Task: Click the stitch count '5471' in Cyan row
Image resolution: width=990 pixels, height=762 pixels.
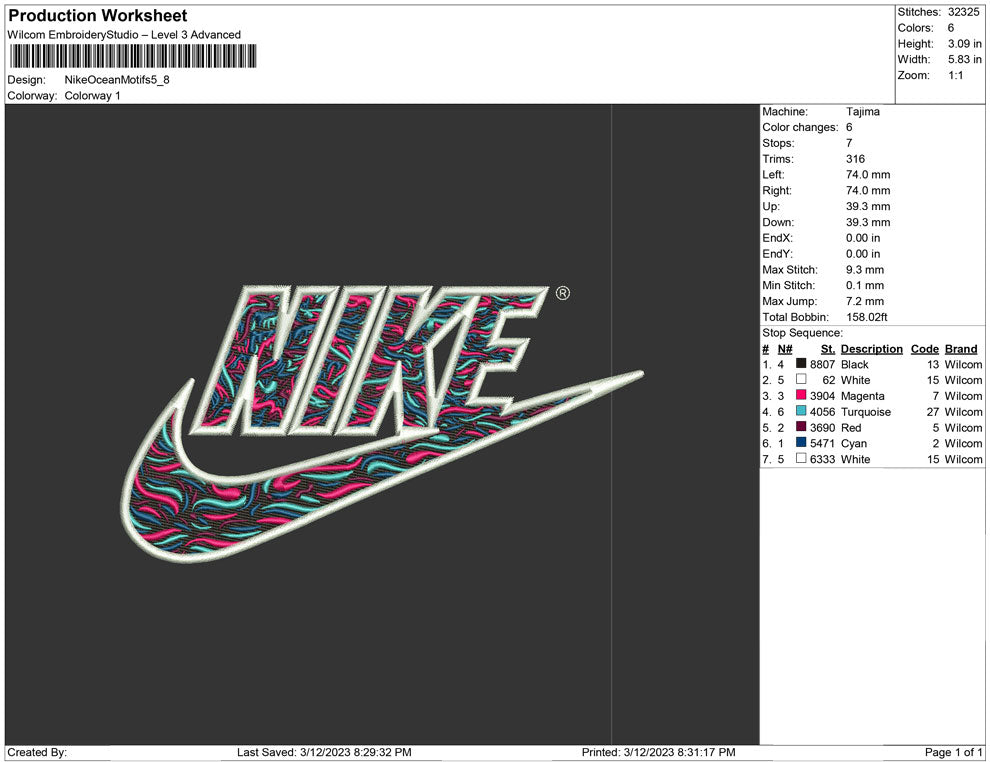Action: pos(822,443)
